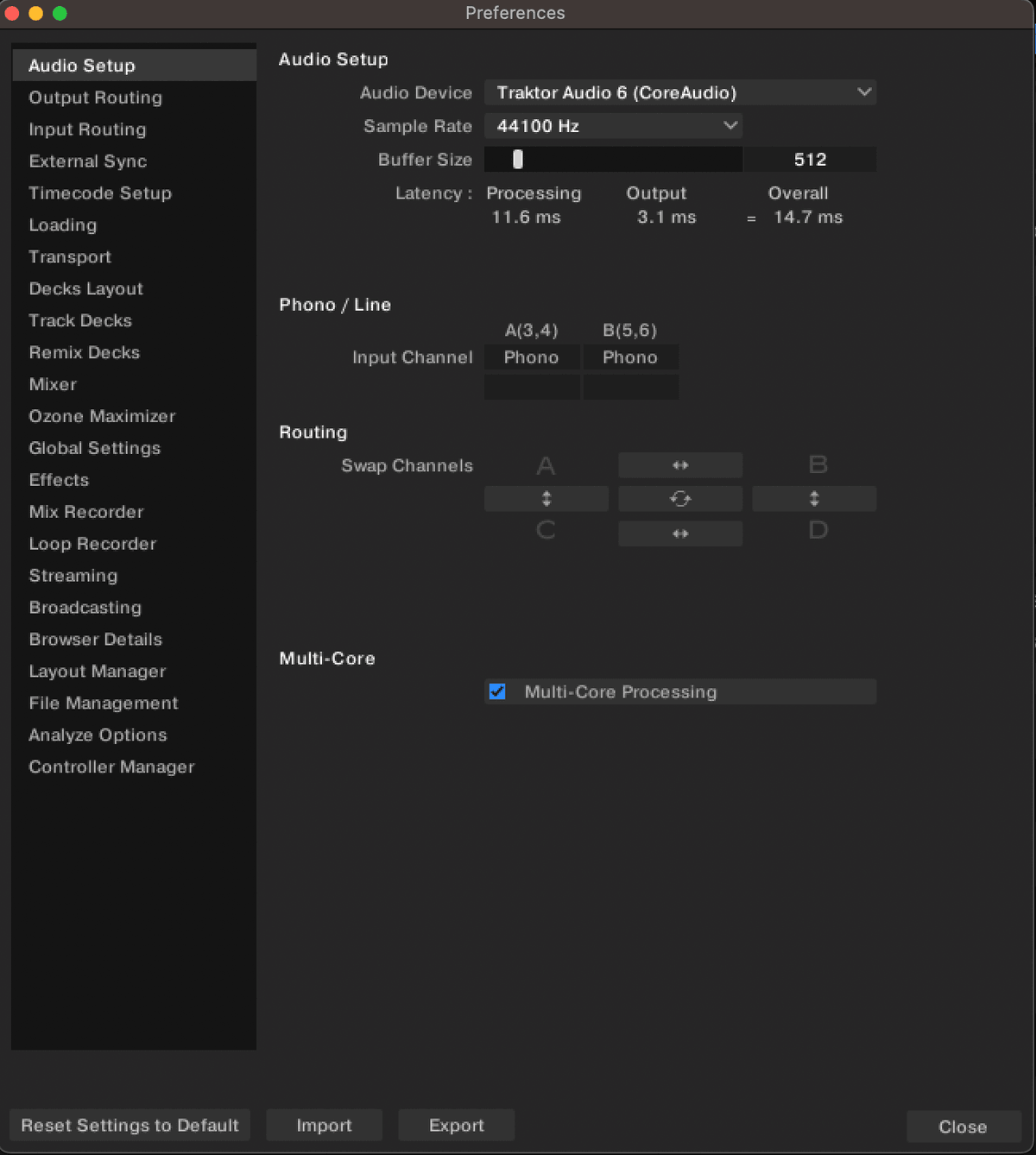1036x1155 pixels.
Task: Open the Output Routing preferences page
Action: coord(95,98)
